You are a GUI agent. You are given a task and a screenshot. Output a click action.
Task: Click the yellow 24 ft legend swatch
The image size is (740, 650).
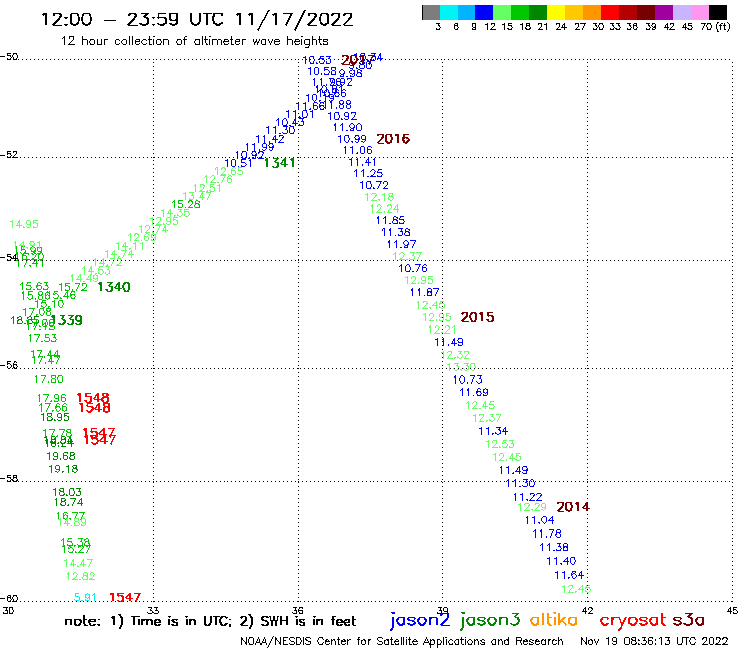(556, 13)
